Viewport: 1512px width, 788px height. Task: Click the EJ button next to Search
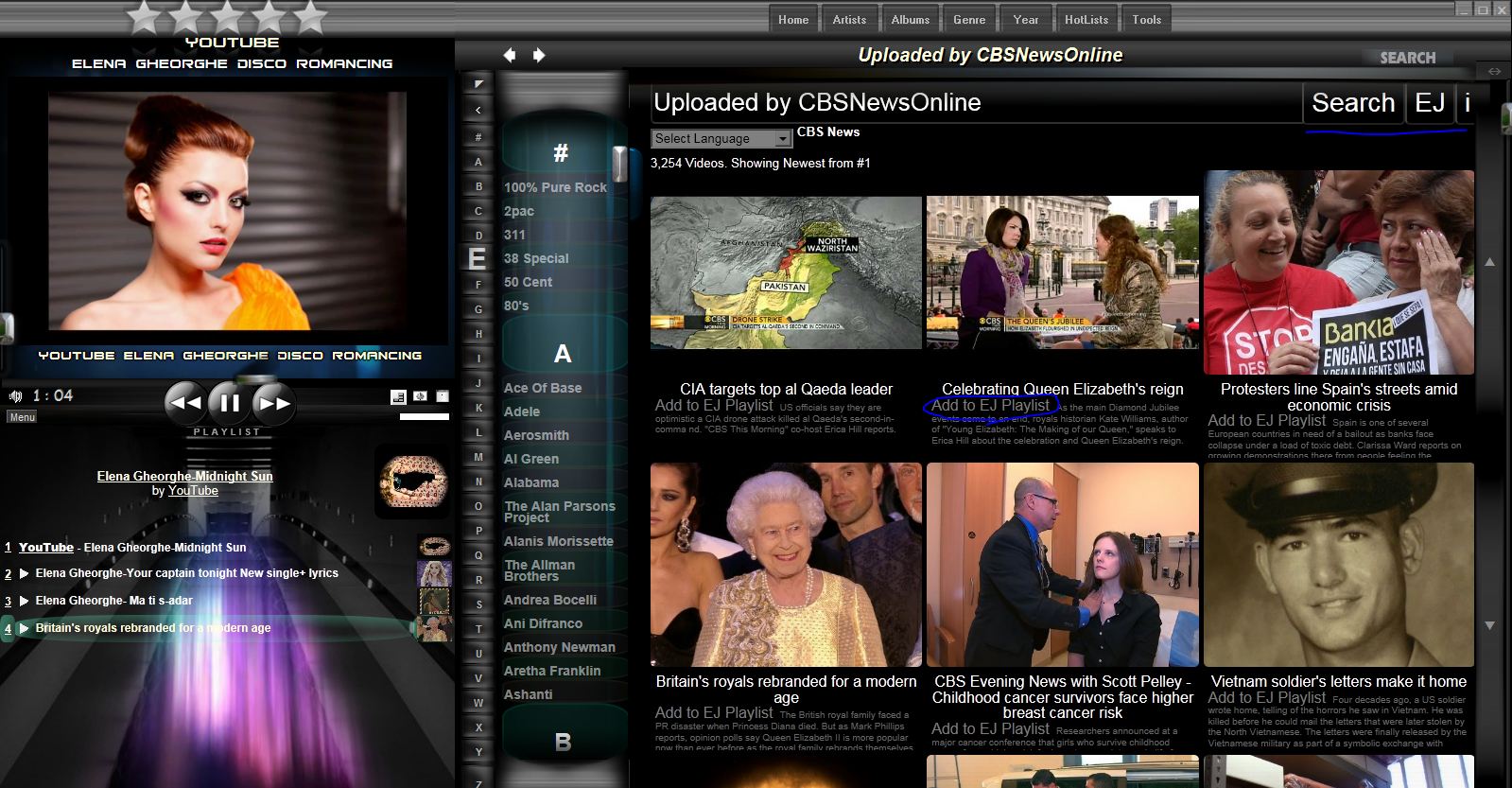pos(1430,102)
